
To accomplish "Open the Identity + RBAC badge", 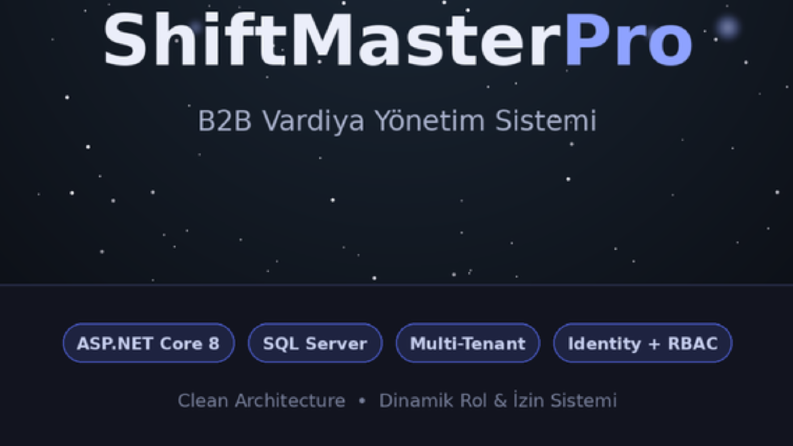I will pyautogui.click(x=643, y=343).
